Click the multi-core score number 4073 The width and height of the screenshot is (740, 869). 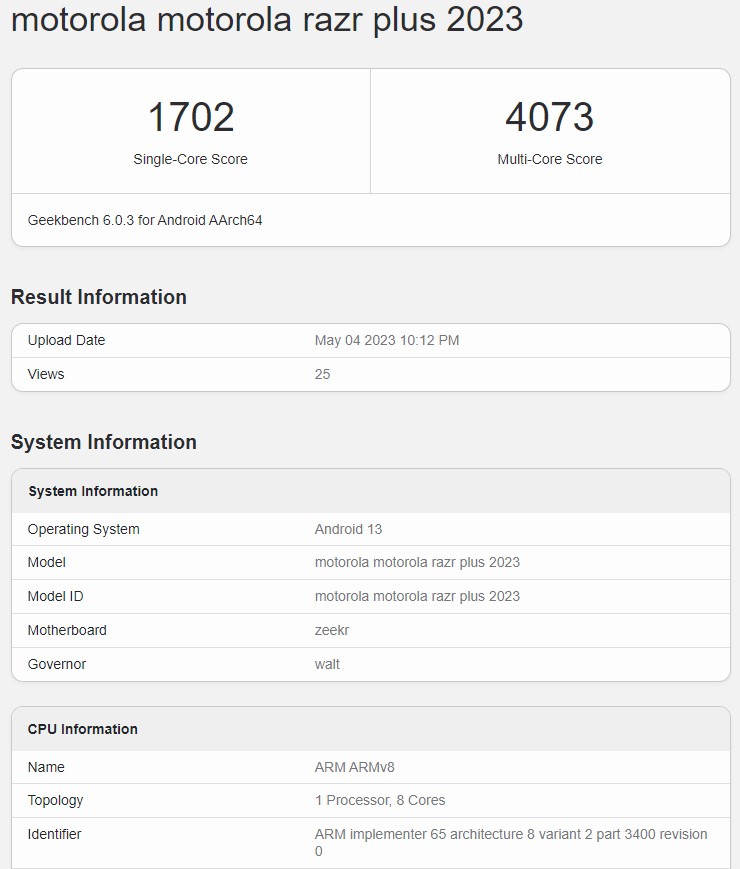(x=549, y=117)
